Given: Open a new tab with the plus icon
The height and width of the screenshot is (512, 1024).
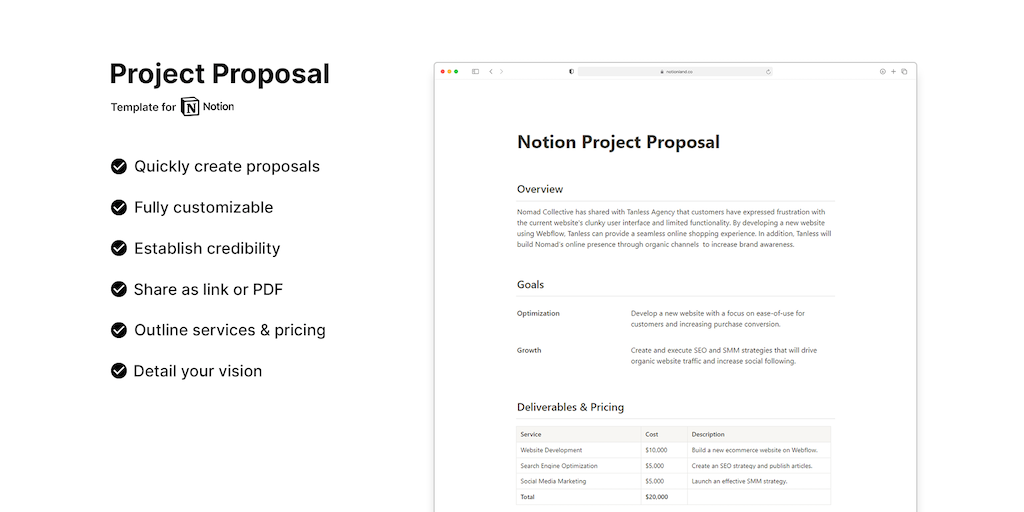Looking at the screenshot, I should pos(893,72).
